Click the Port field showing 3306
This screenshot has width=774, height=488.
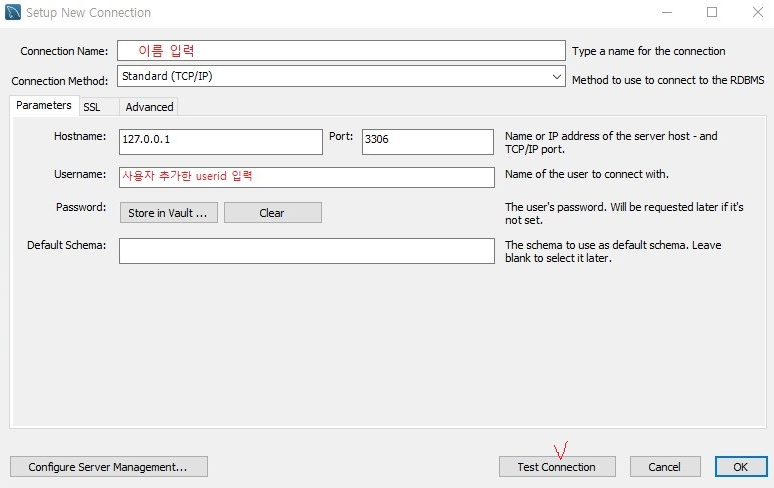point(427,142)
